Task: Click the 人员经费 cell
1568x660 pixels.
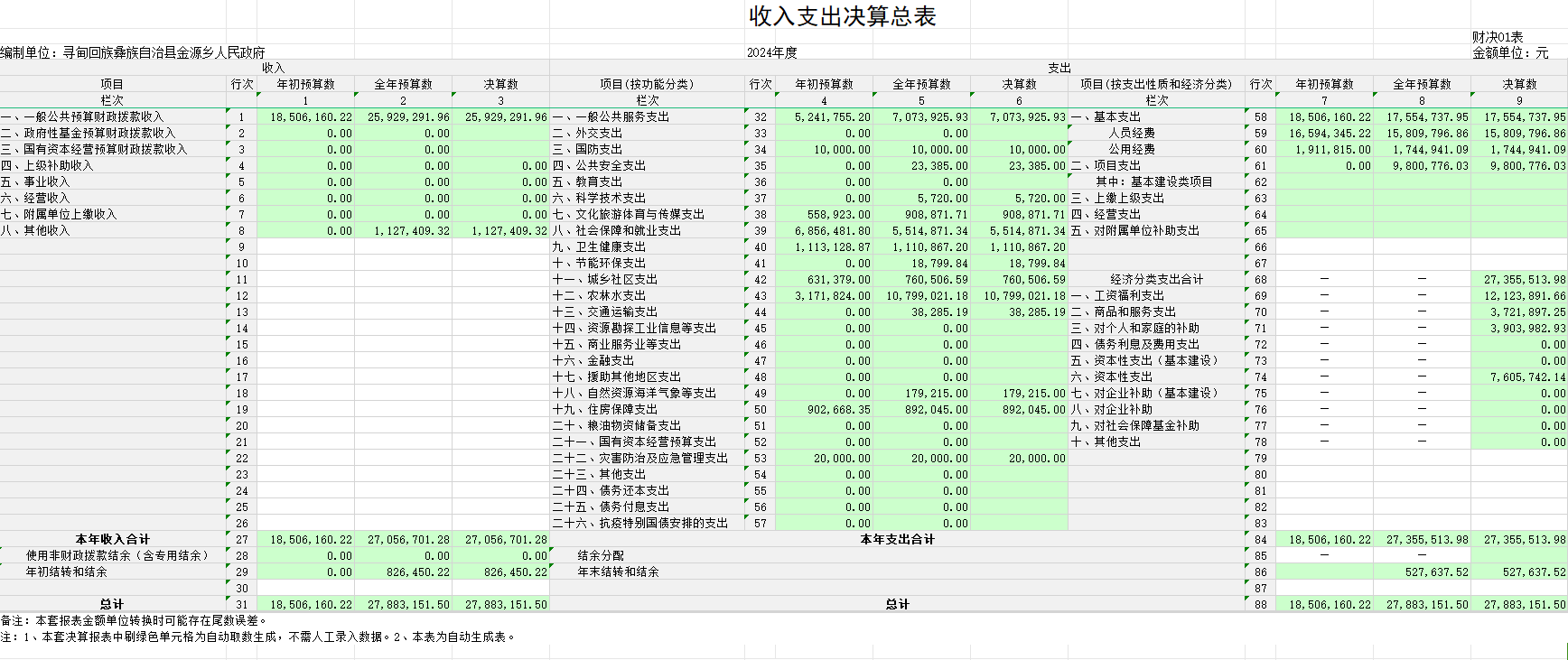Action: click(1132, 133)
